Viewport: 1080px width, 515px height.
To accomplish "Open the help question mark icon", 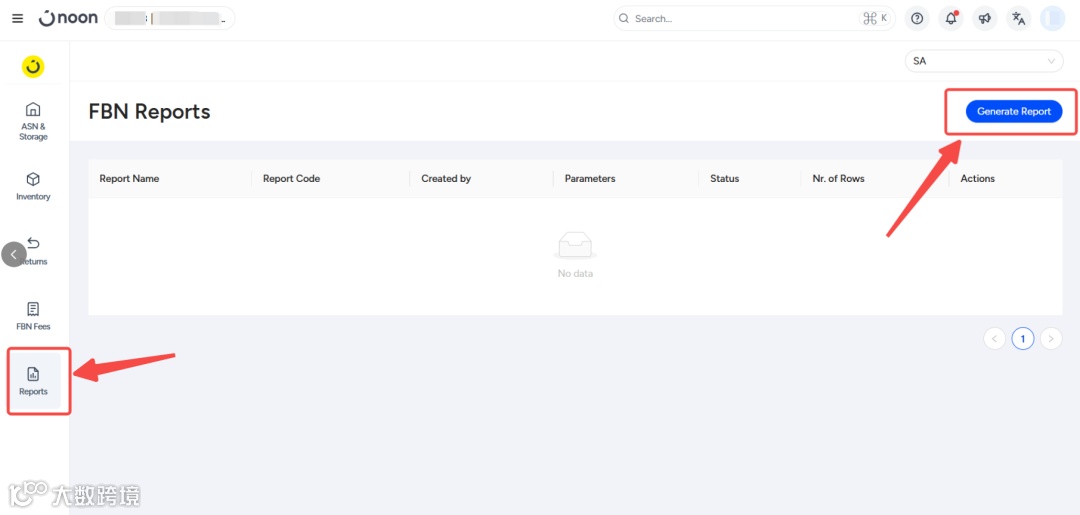I will click(917, 19).
